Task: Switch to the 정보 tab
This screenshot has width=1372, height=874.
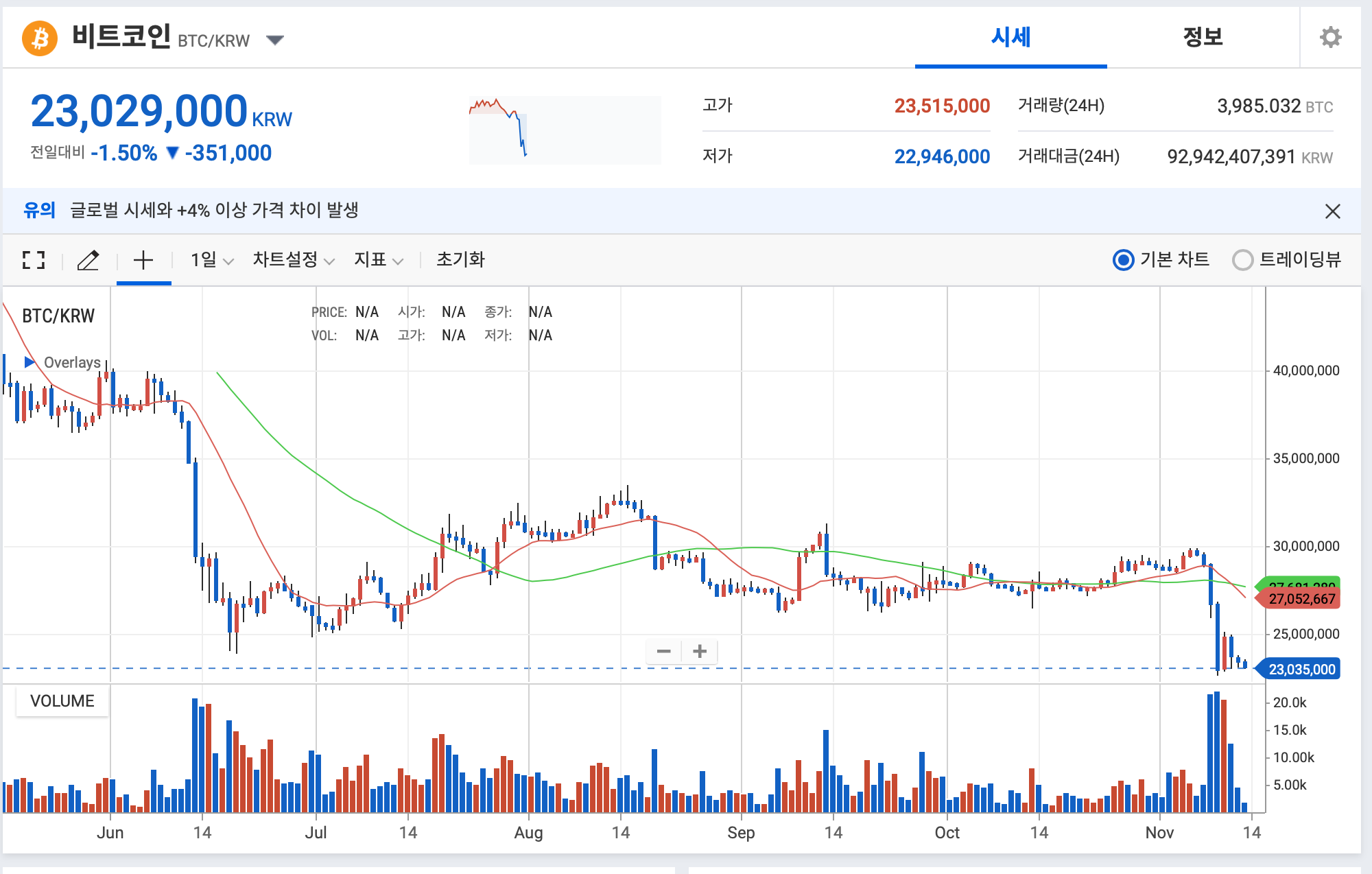Action: click(x=1203, y=37)
